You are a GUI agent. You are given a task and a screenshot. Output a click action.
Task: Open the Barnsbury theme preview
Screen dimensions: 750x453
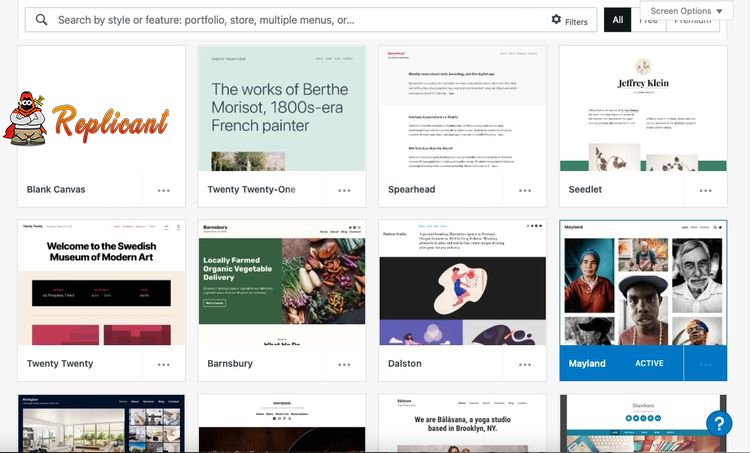(x=282, y=283)
